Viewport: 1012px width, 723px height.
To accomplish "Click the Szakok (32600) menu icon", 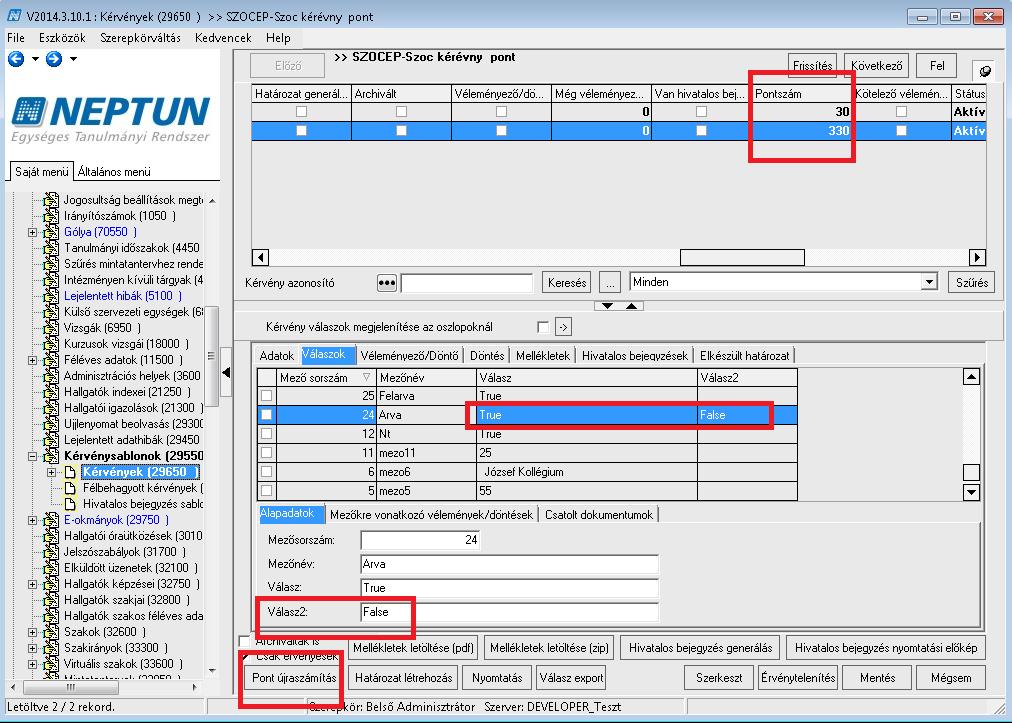I will click(51, 632).
